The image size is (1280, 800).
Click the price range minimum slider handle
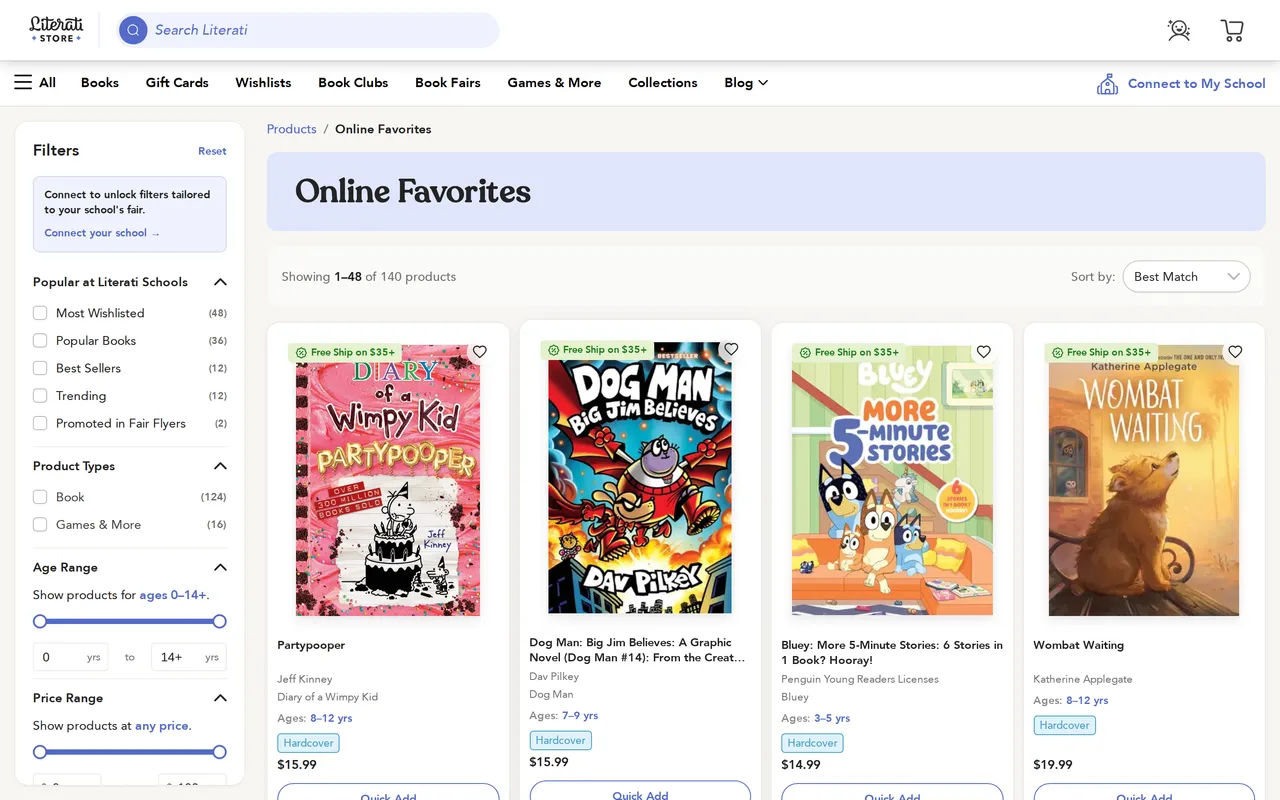40,752
